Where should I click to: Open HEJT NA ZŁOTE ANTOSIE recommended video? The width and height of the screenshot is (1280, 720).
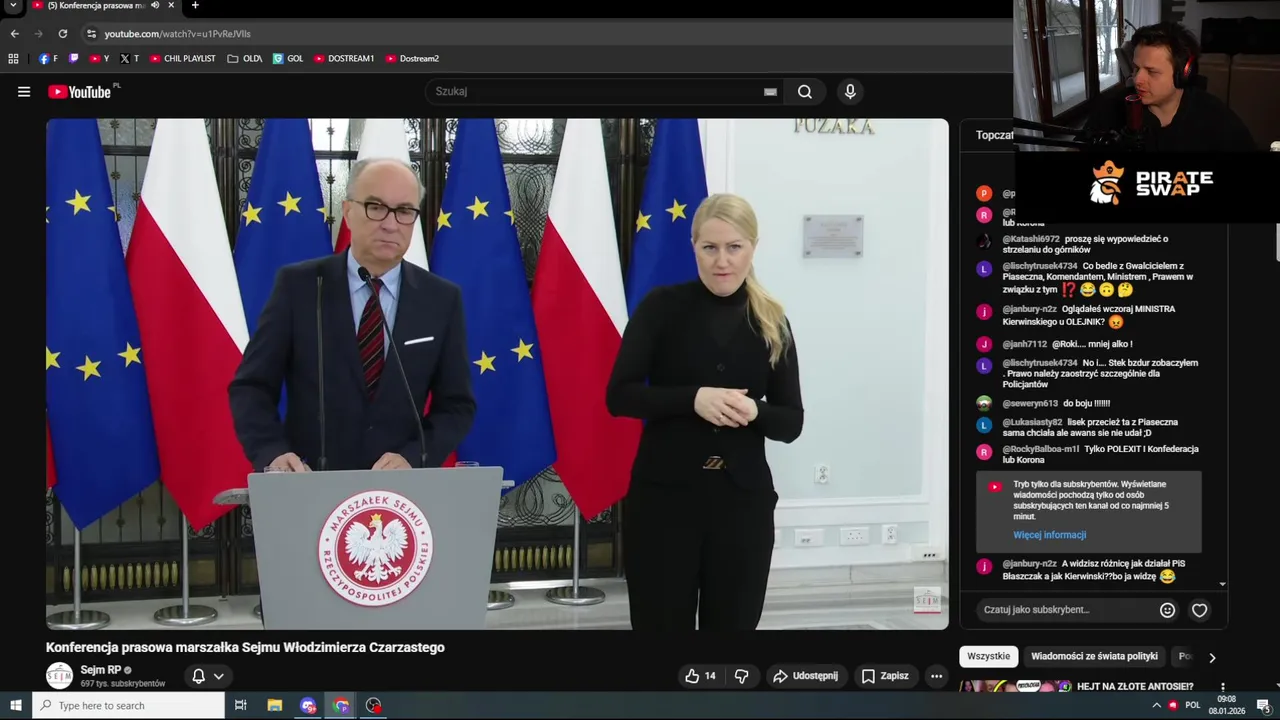[1135, 687]
